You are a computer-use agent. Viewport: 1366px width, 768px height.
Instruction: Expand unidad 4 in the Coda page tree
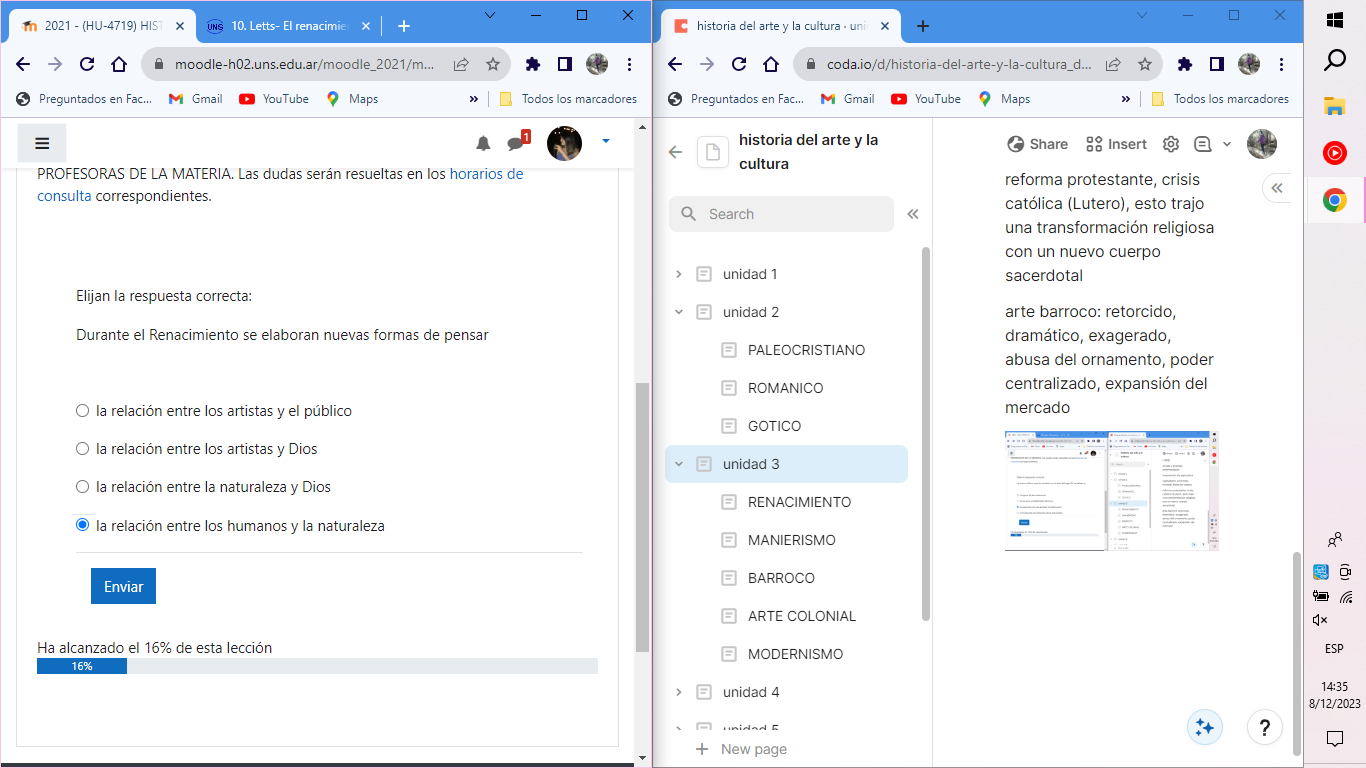coord(679,692)
